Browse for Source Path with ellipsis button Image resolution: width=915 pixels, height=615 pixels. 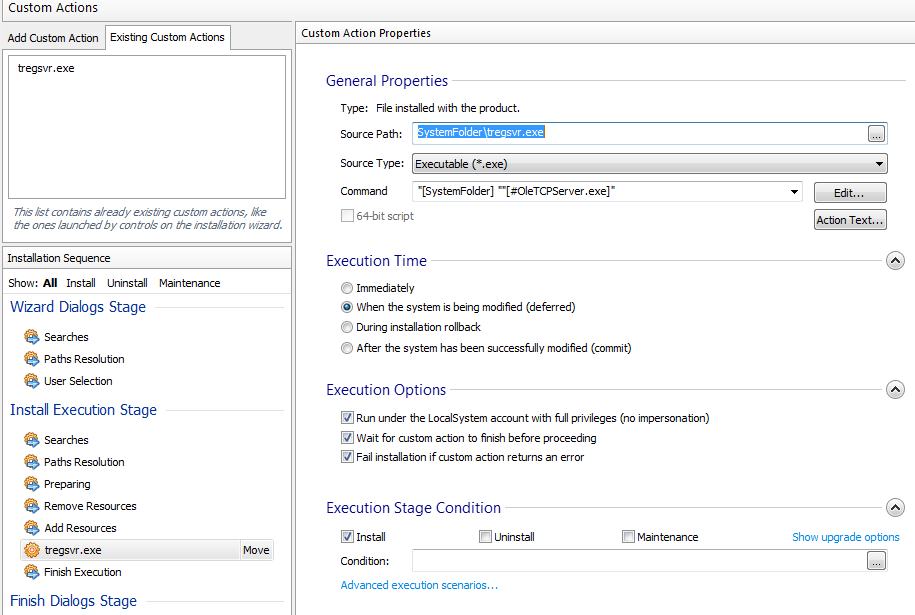pyautogui.click(x=876, y=133)
